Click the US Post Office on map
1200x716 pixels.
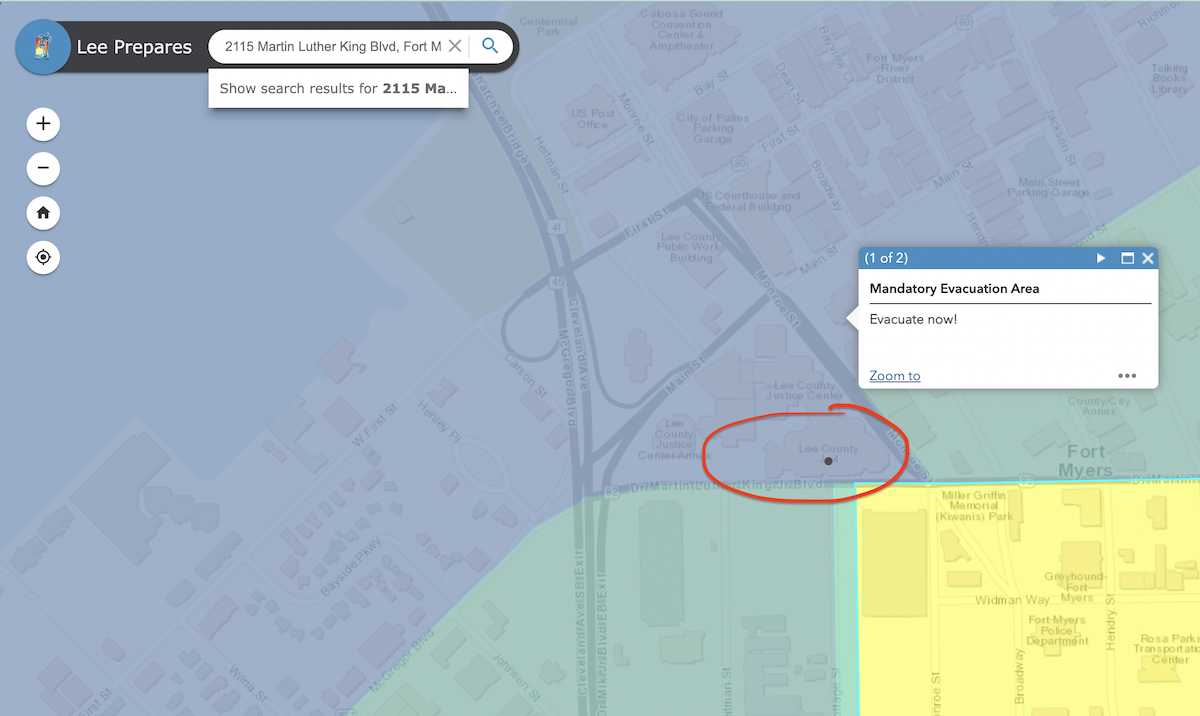click(x=592, y=119)
